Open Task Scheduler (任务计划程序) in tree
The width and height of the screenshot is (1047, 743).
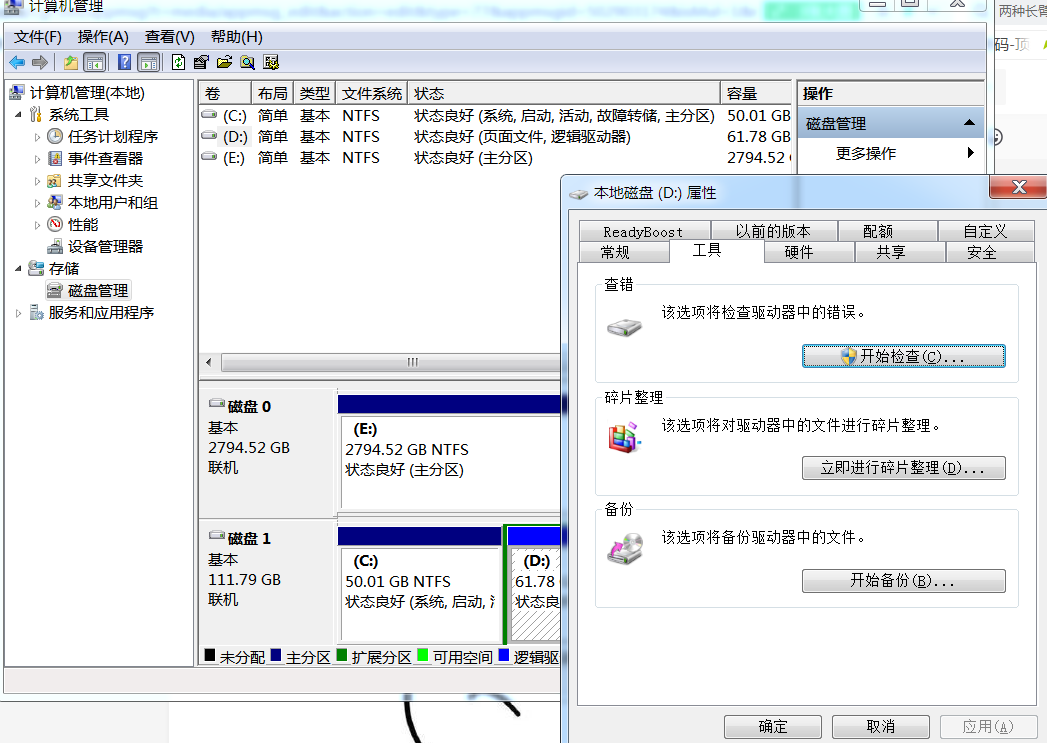tap(112, 137)
